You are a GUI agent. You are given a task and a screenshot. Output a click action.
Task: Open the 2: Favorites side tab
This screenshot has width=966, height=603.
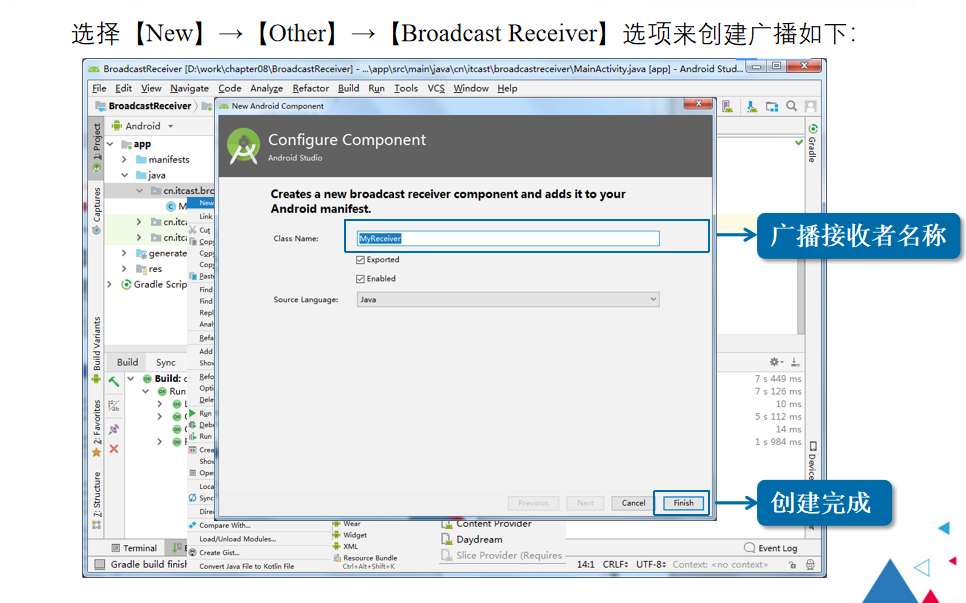(x=97, y=427)
